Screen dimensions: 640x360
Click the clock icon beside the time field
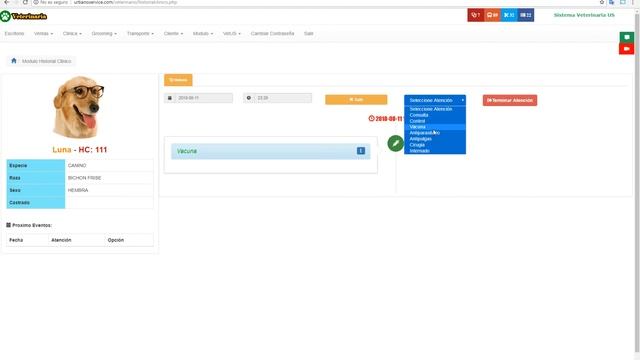(249, 98)
